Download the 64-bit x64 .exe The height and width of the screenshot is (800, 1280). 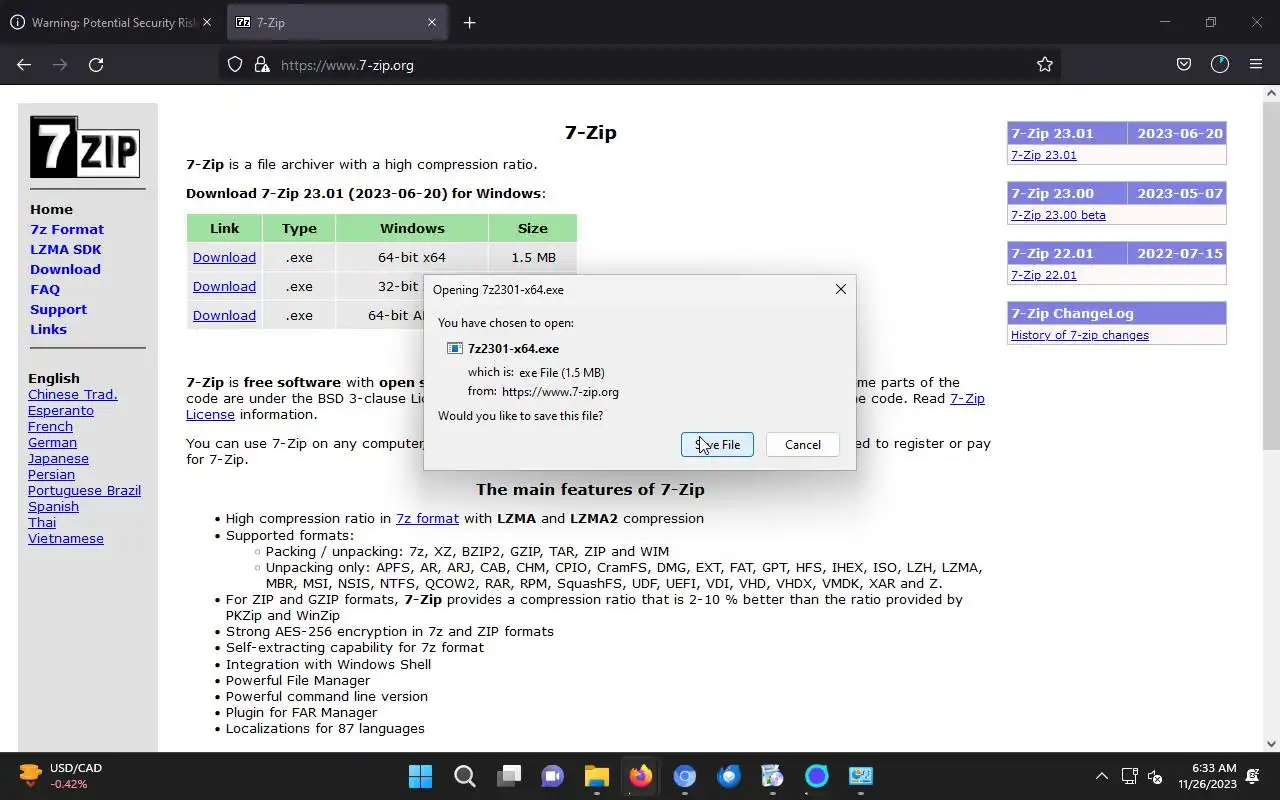tap(224, 257)
